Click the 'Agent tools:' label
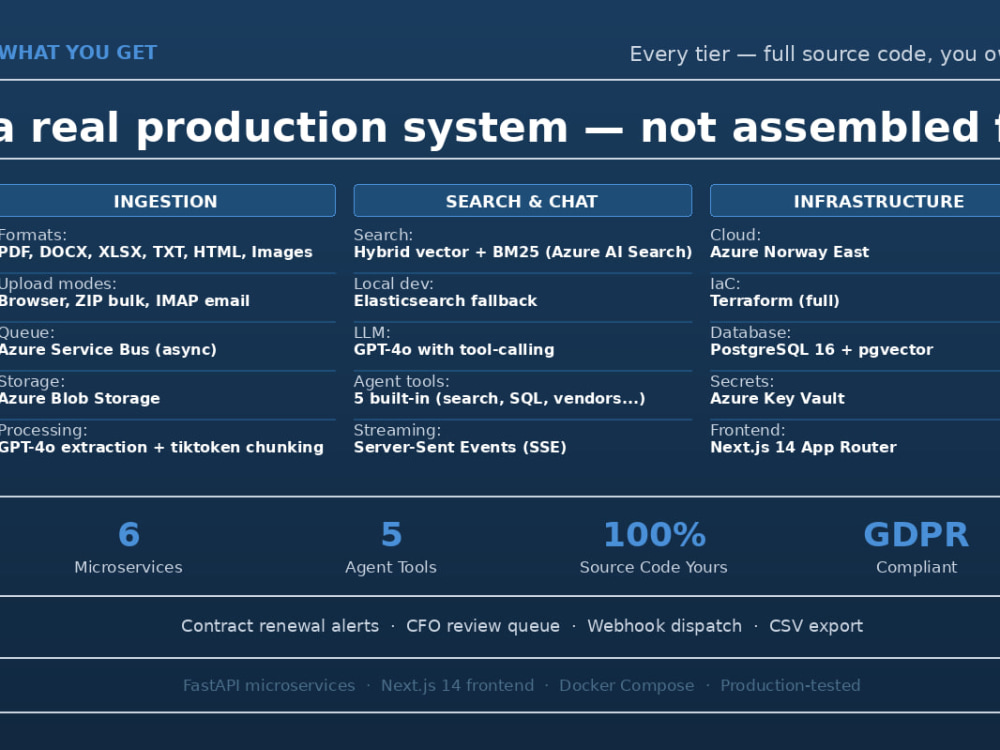Viewport: 1000px width, 750px height. [x=402, y=381]
